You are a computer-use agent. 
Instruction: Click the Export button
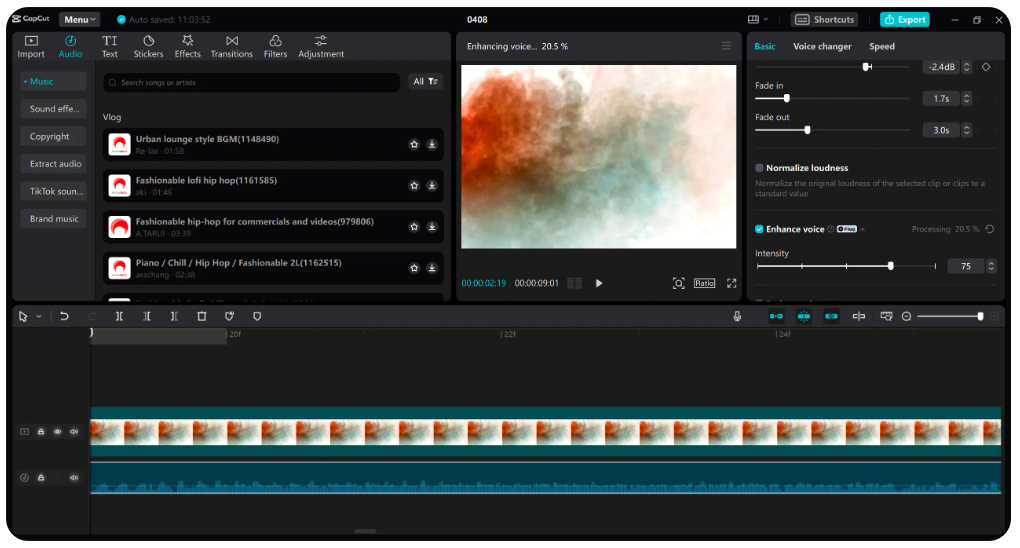[904, 20]
